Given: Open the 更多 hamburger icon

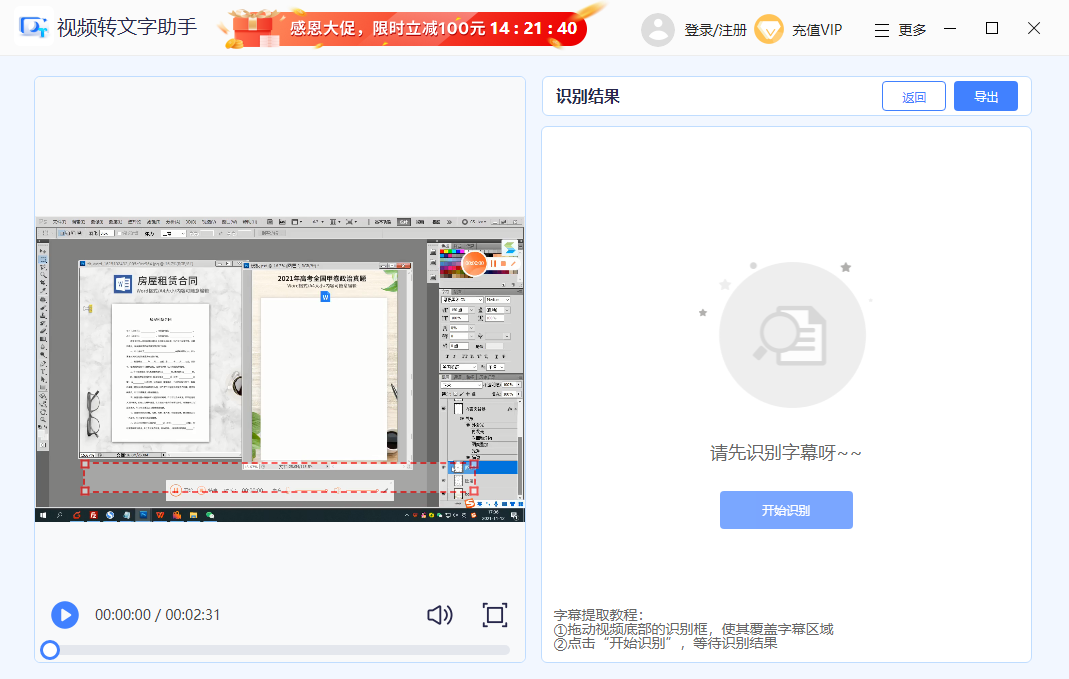Looking at the screenshot, I should click(x=884, y=29).
